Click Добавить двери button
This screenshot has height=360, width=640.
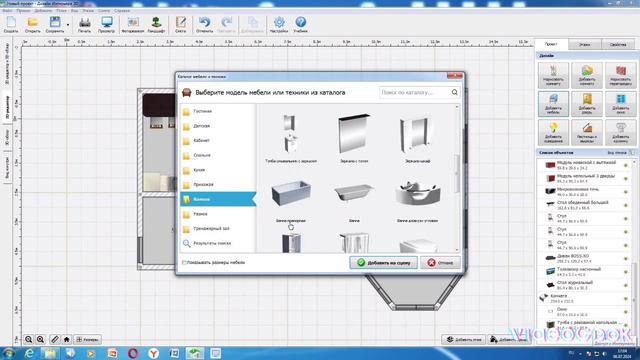[587, 104]
